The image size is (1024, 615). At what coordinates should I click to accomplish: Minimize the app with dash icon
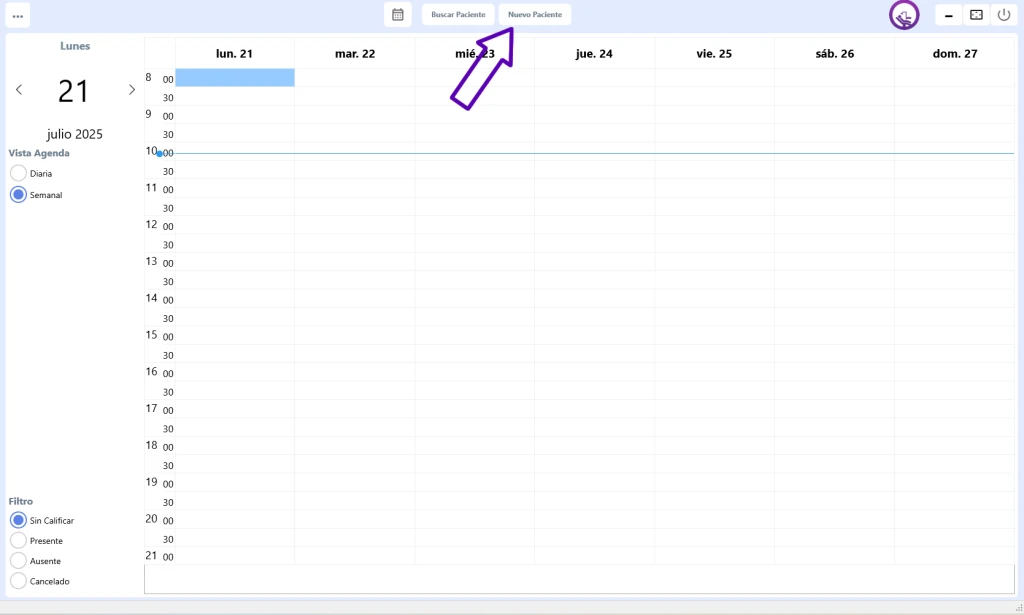(x=948, y=15)
